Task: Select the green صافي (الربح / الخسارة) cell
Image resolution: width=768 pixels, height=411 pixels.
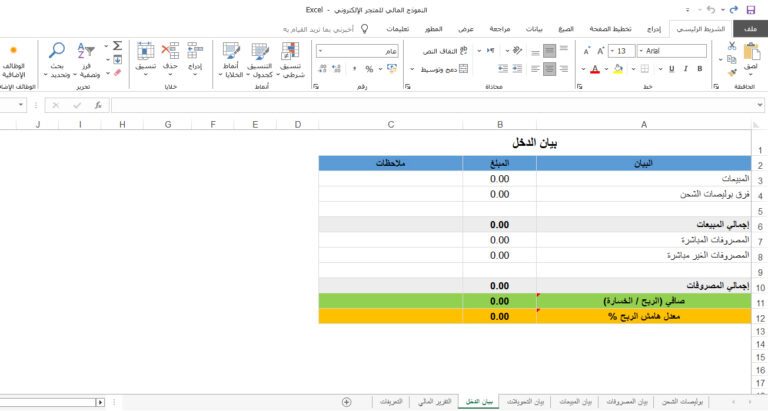Action: 644,301
